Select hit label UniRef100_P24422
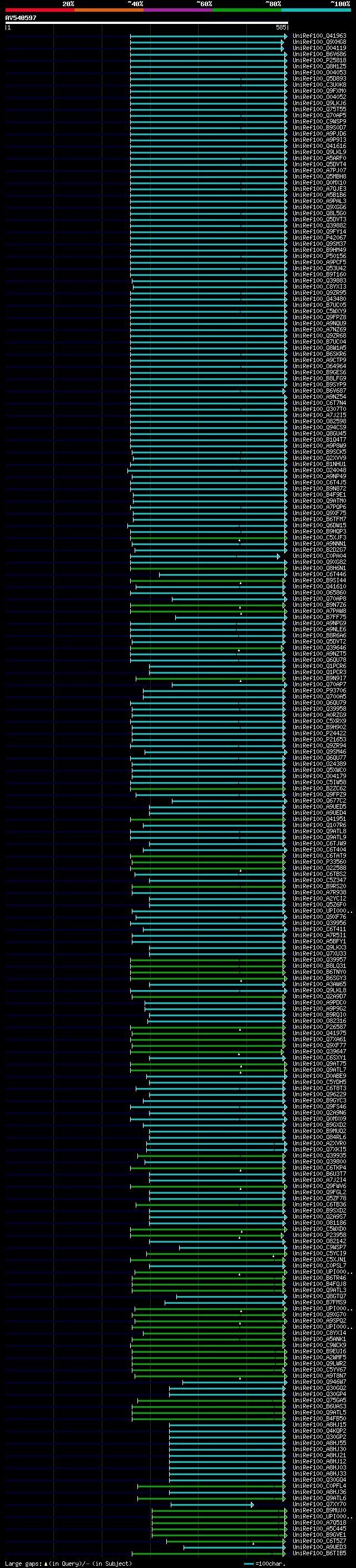This screenshot has width=356, height=1568. point(319,734)
